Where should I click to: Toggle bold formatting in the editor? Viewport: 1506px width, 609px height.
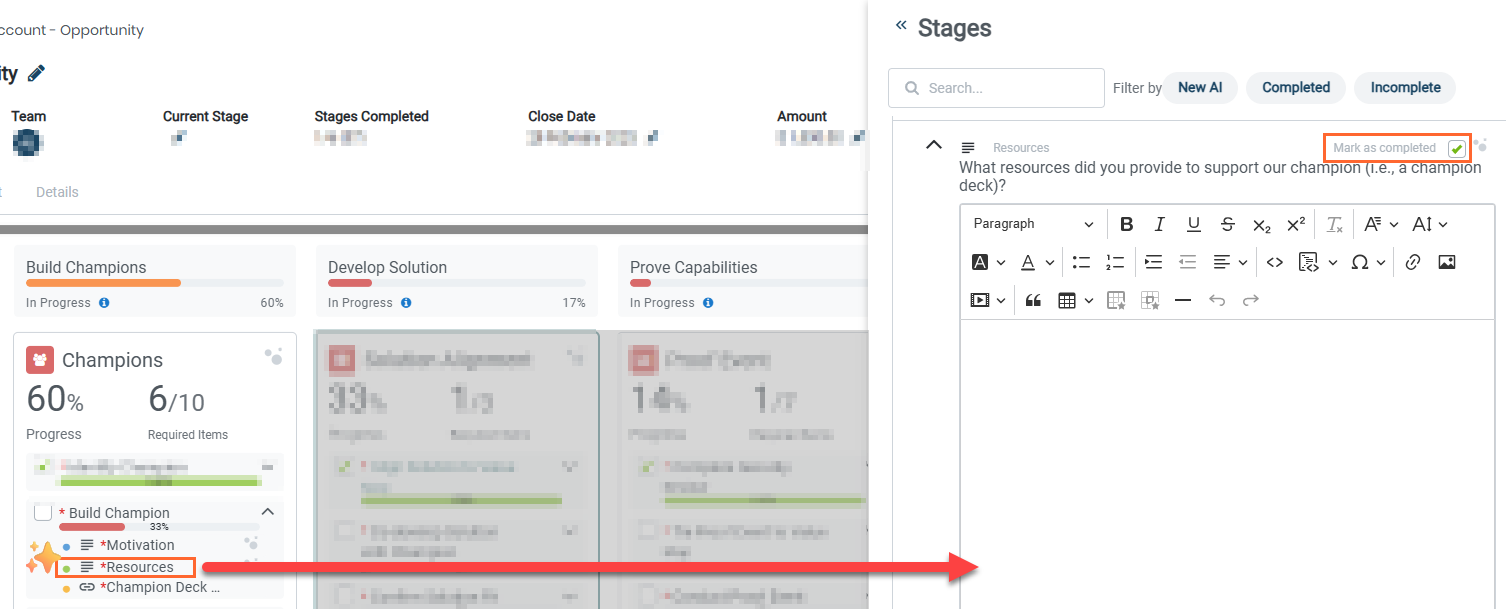click(x=1127, y=224)
